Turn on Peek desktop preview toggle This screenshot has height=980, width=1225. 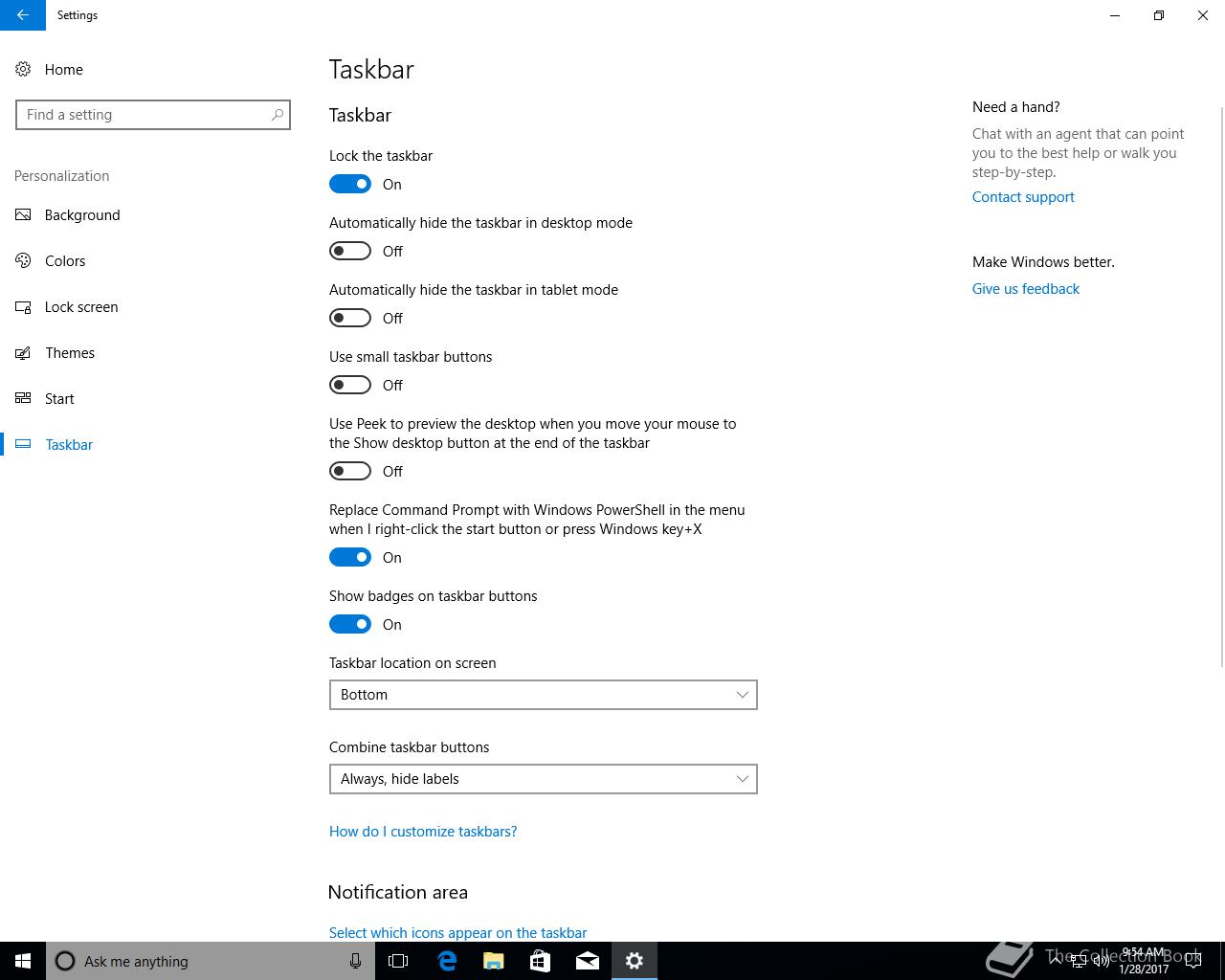tap(350, 471)
